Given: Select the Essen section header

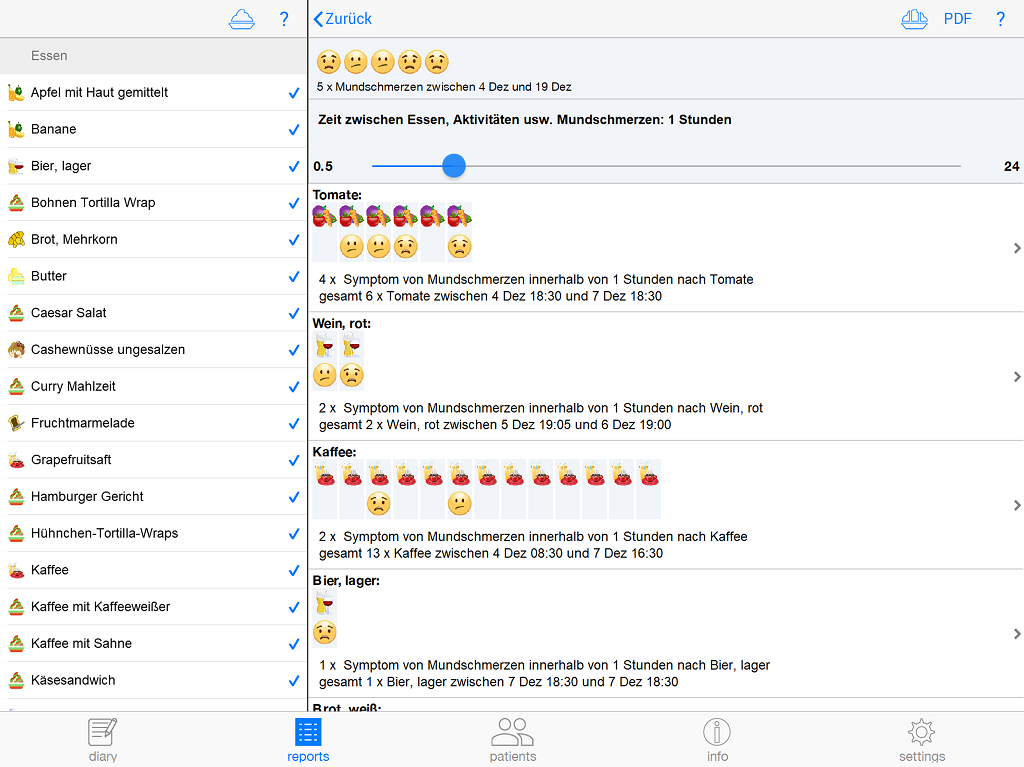Looking at the screenshot, I should point(153,56).
